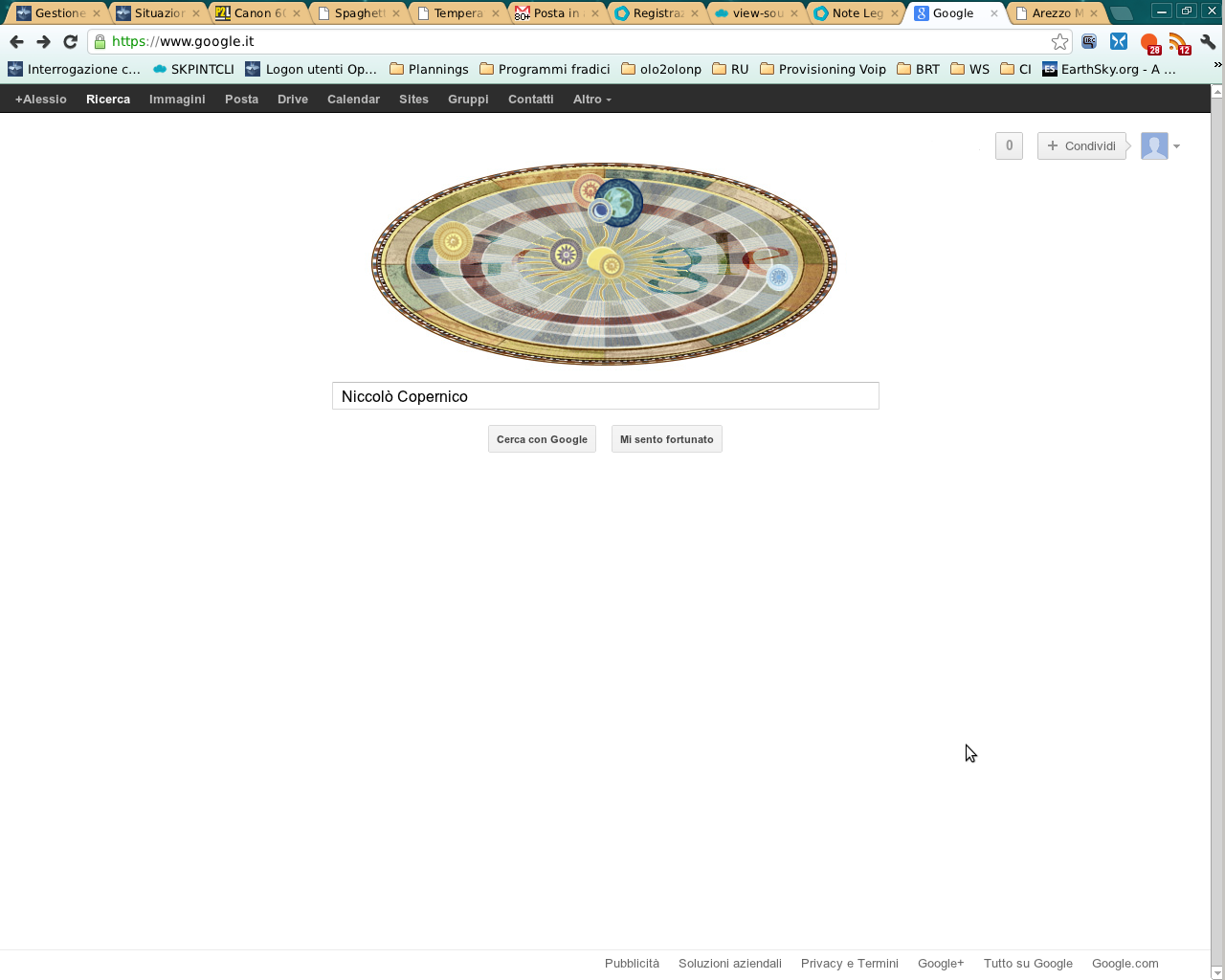Expand the CI bookmark folder
The width and height of the screenshot is (1225, 980).
pos(1015,69)
